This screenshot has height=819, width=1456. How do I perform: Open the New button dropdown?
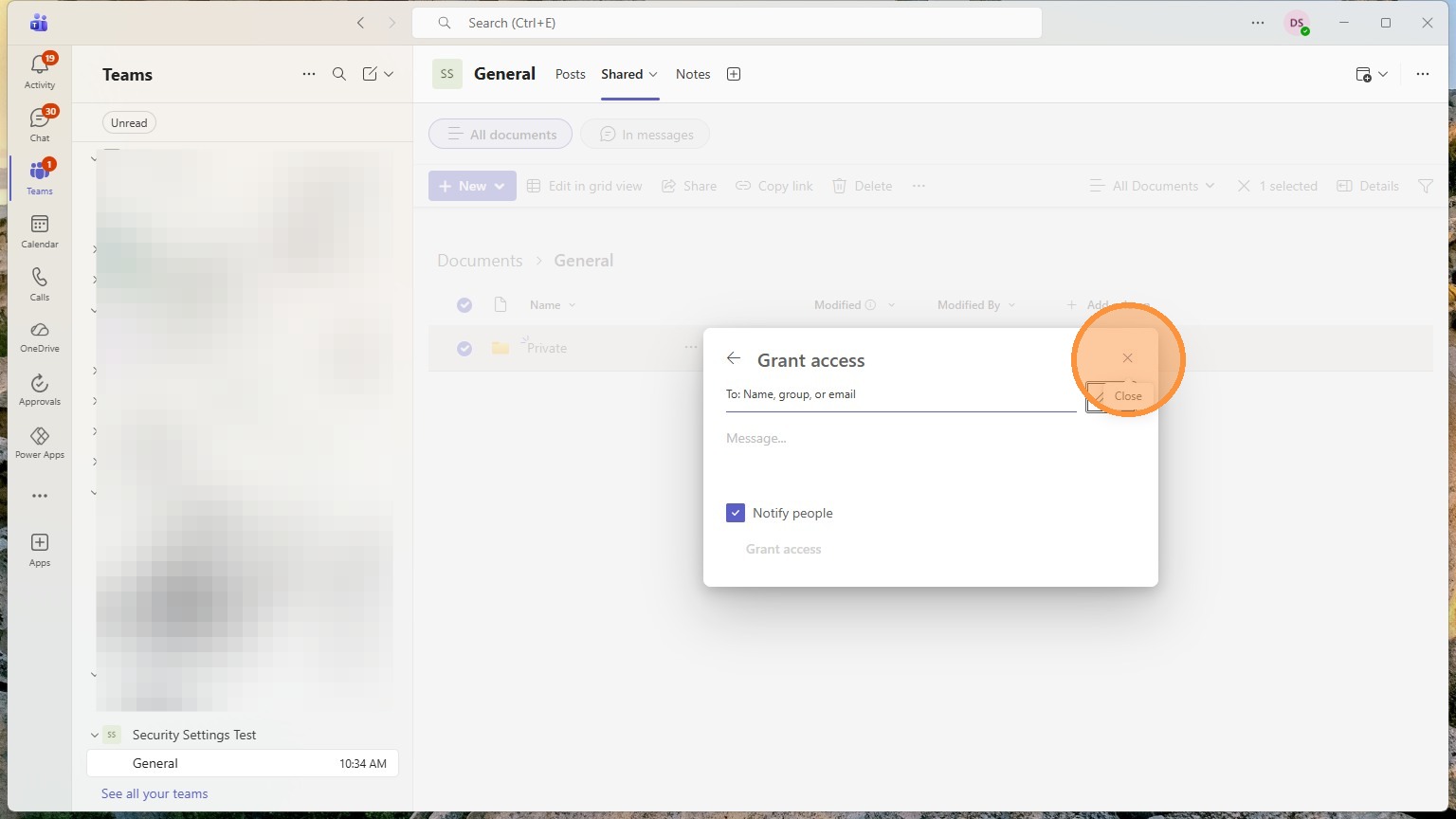[x=472, y=186]
